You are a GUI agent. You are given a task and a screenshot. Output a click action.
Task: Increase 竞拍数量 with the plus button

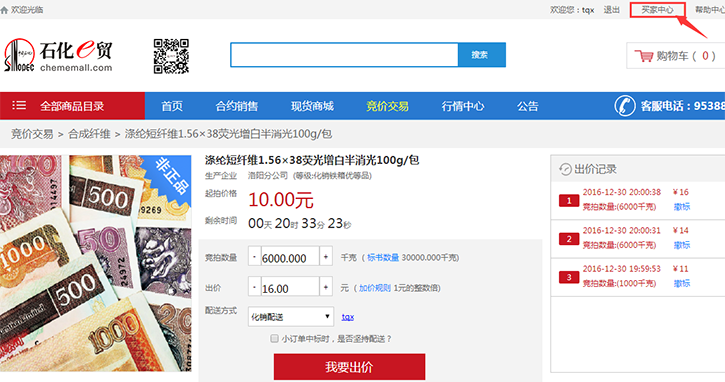pyautogui.click(x=326, y=257)
